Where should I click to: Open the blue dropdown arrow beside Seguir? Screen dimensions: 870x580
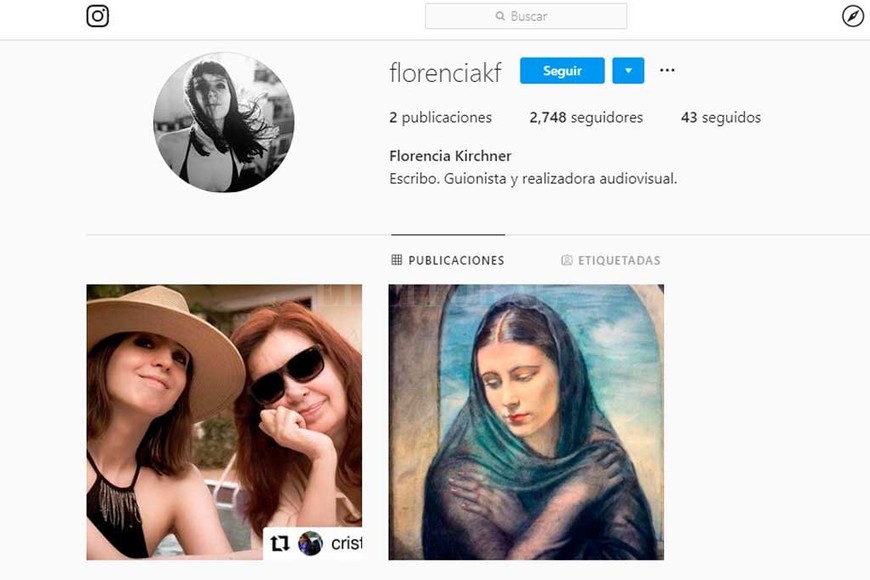point(628,70)
